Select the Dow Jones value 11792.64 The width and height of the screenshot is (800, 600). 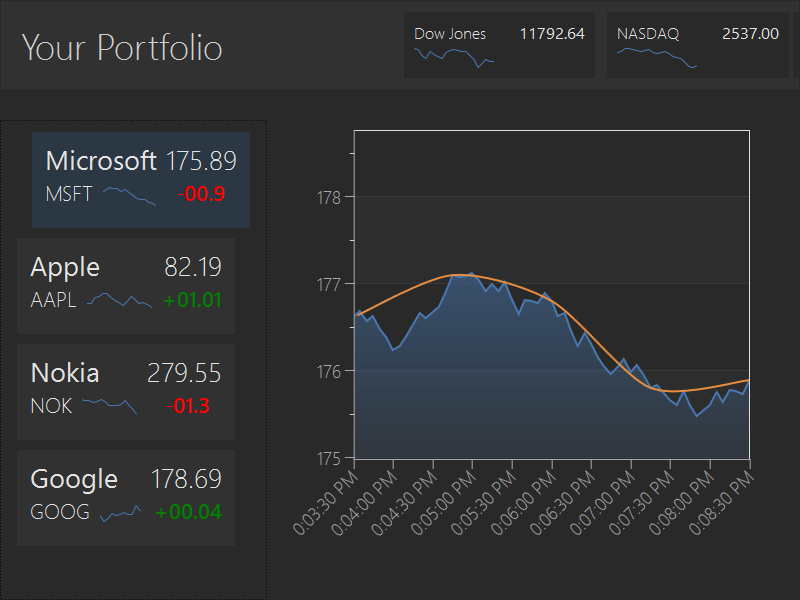(x=552, y=34)
